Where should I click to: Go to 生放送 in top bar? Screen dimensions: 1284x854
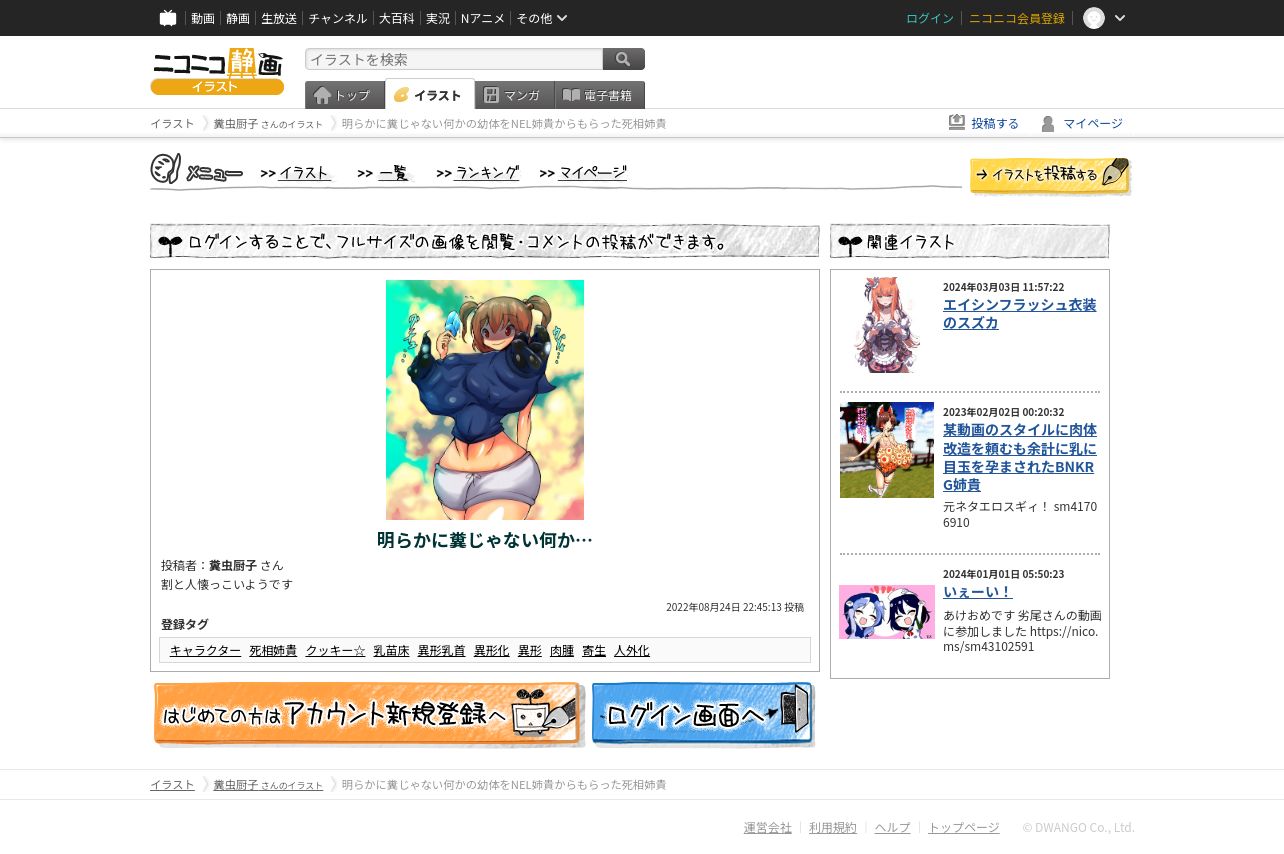pyautogui.click(x=279, y=18)
